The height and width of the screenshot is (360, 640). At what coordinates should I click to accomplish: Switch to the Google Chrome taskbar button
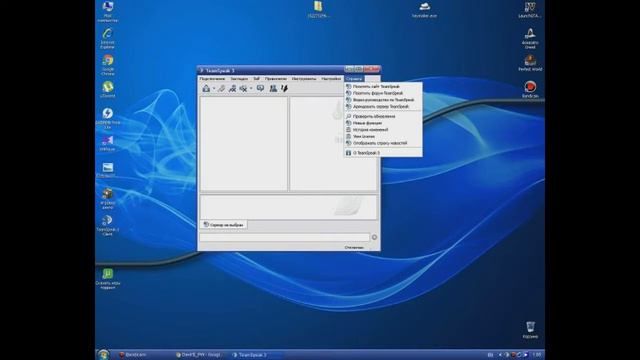pyautogui.click(x=200, y=355)
